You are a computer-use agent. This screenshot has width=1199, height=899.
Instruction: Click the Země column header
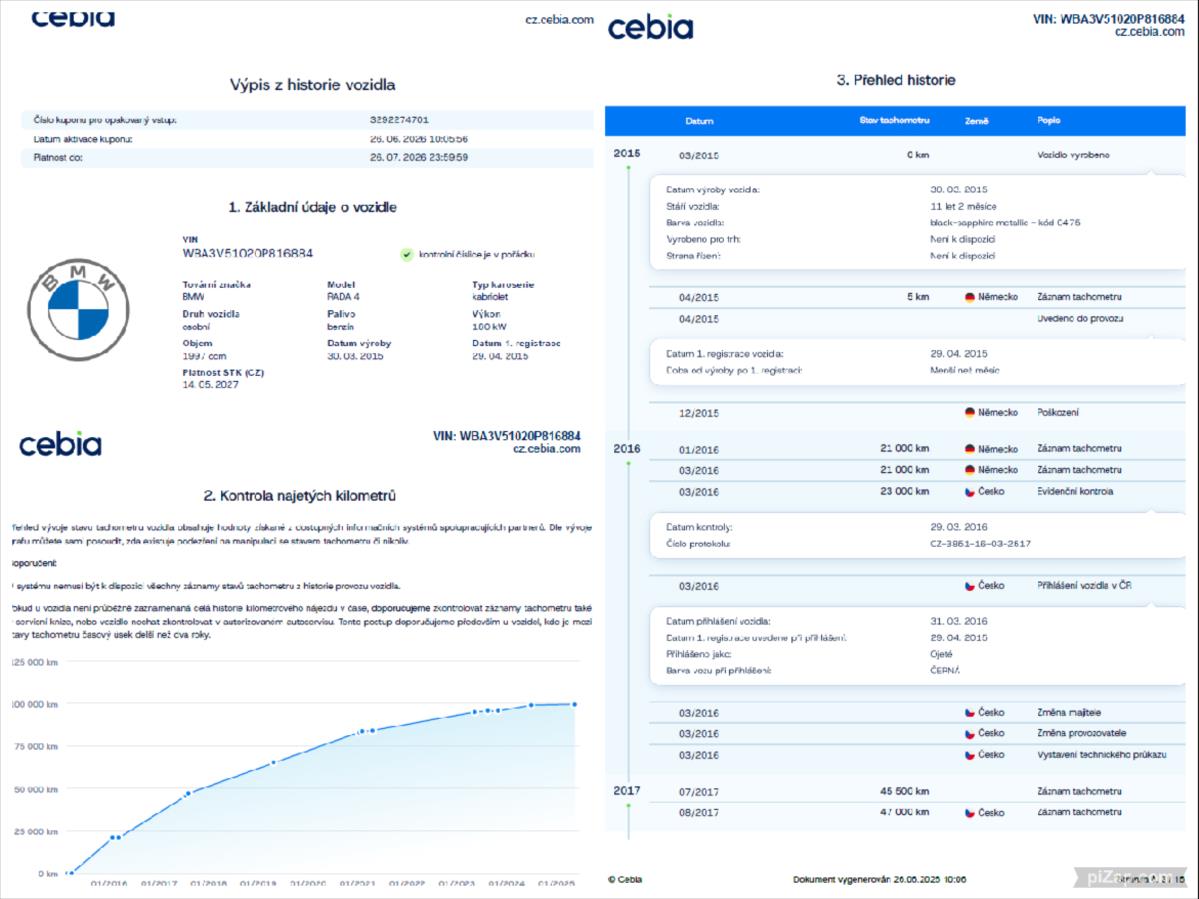click(x=976, y=121)
